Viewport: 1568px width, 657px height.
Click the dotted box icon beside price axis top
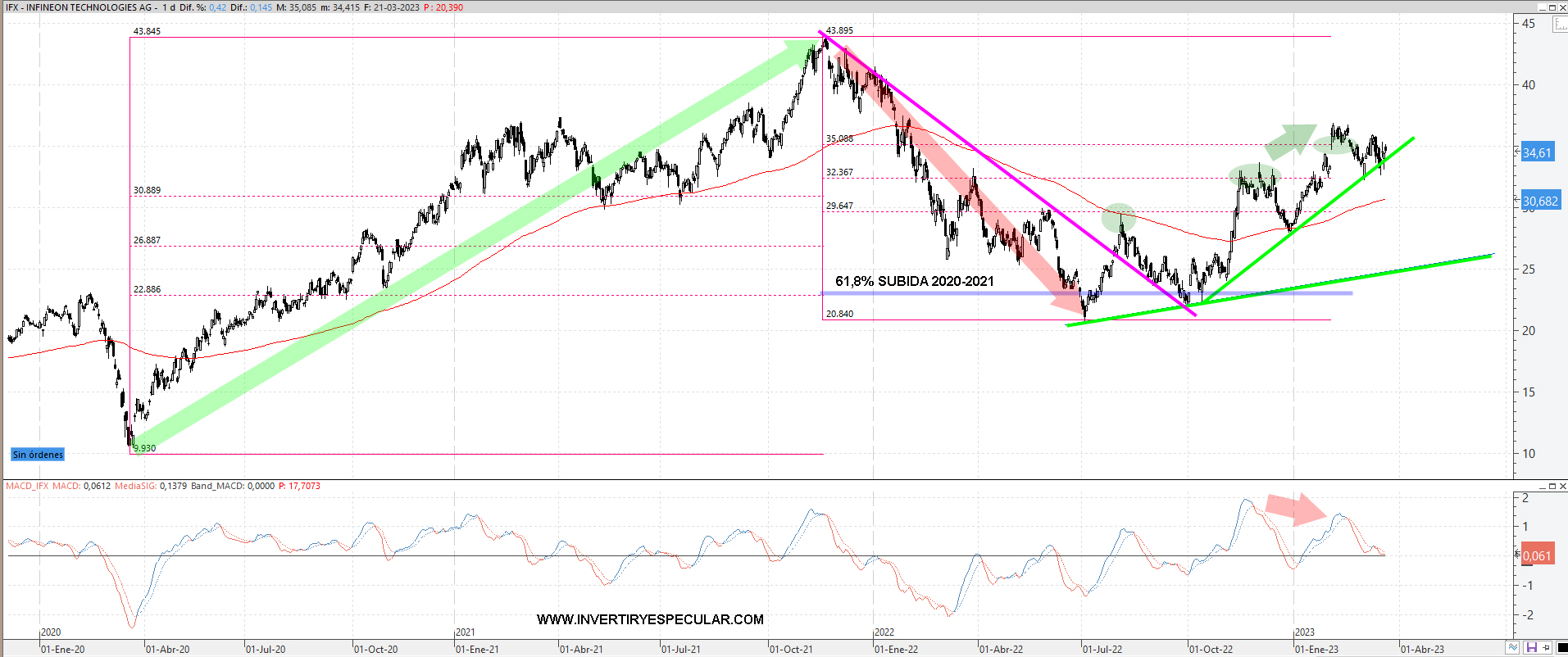point(1560,25)
